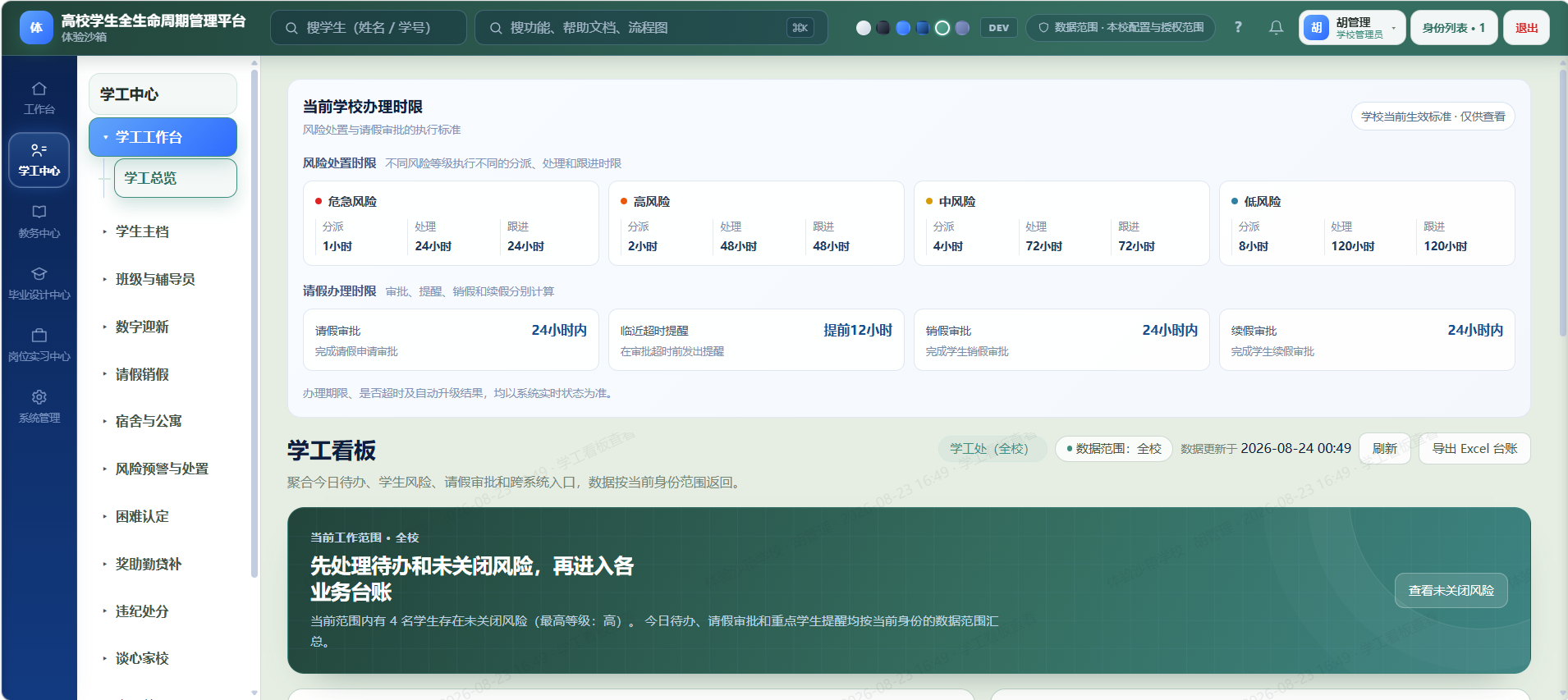Select the white theme color swatch
This screenshot has height=700, width=1568.
pyautogui.click(x=863, y=27)
